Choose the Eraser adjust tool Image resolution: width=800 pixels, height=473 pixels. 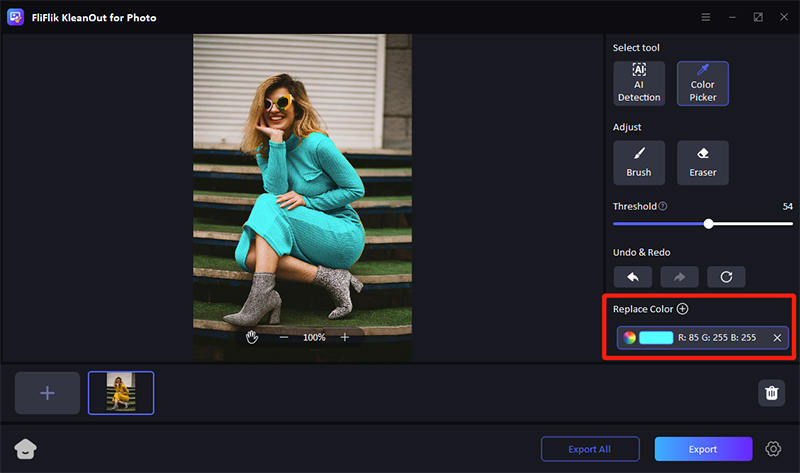(x=702, y=162)
